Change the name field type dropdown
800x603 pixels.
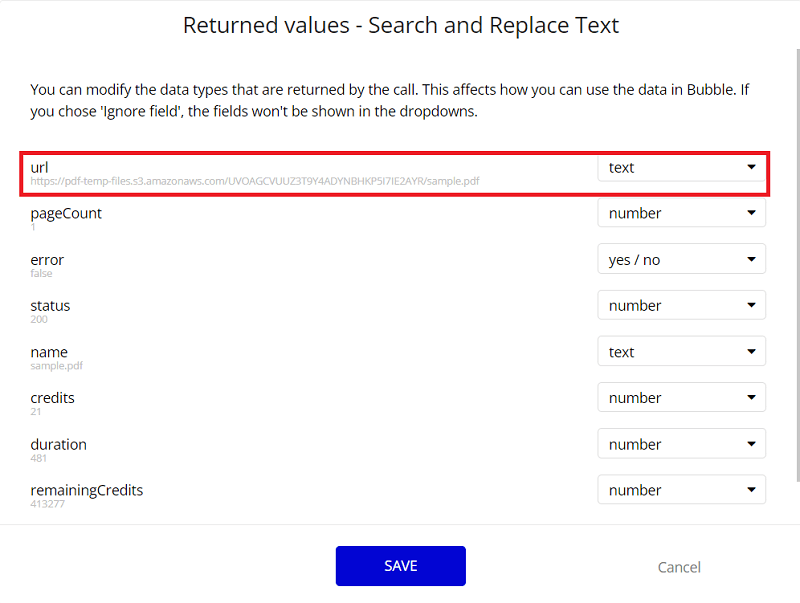(x=681, y=352)
